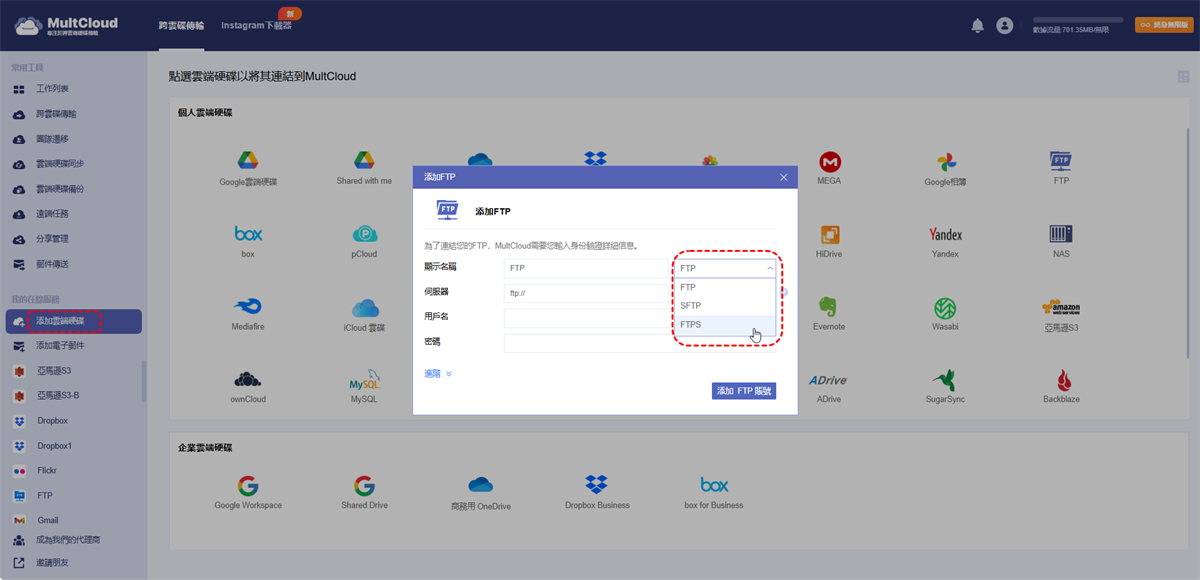Choose the 商務用 OneDrive icon
Screen dimensions: 1200x580
click(x=481, y=486)
